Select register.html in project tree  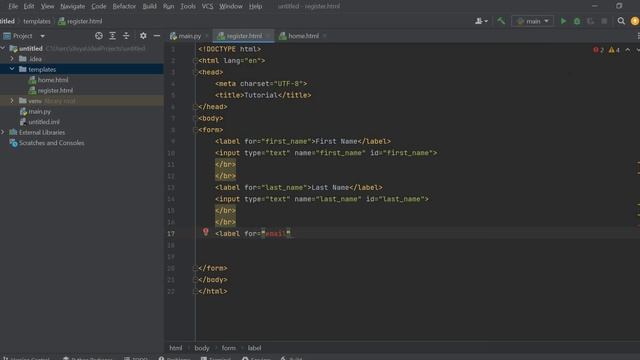click(x=55, y=91)
